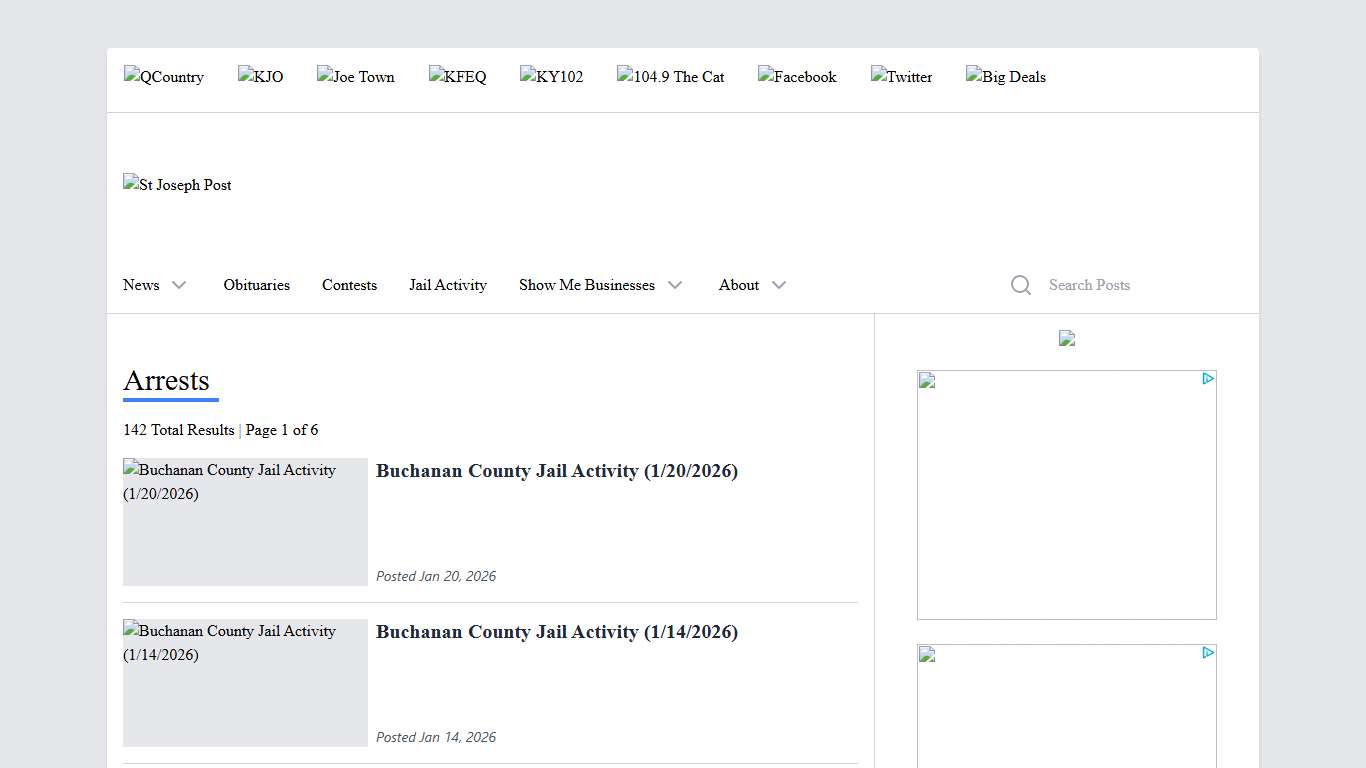The image size is (1366, 768).
Task: Visit the 104.9 The Cat icon
Action: [671, 77]
